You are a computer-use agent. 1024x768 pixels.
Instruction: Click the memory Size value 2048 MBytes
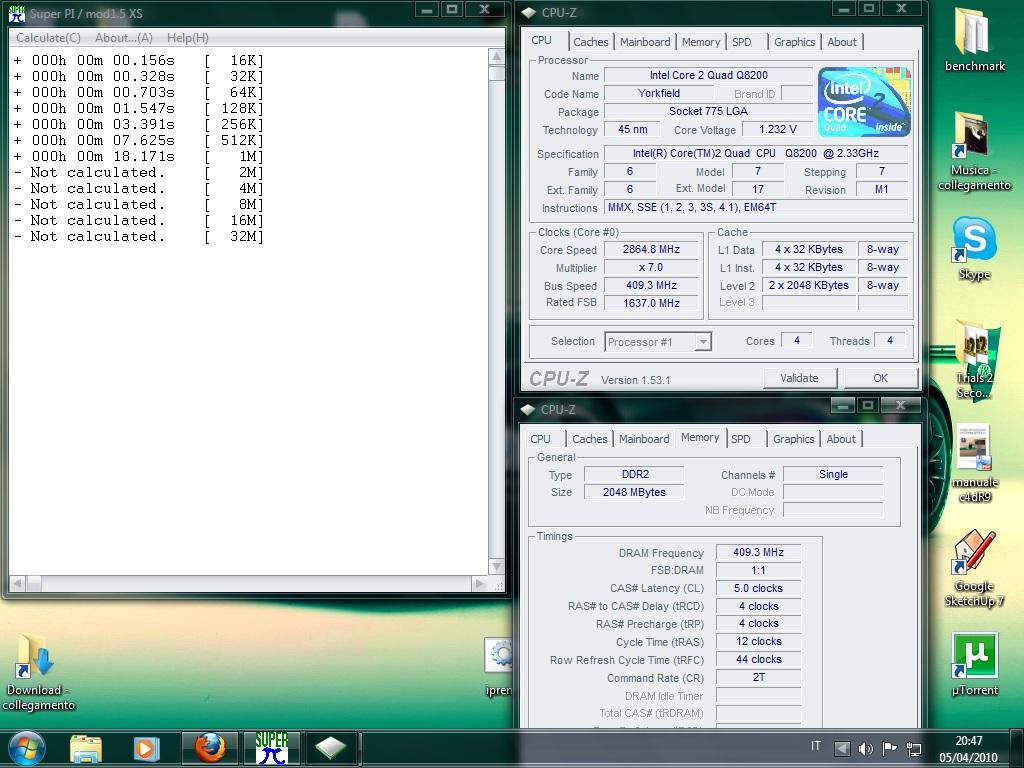[x=634, y=492]
